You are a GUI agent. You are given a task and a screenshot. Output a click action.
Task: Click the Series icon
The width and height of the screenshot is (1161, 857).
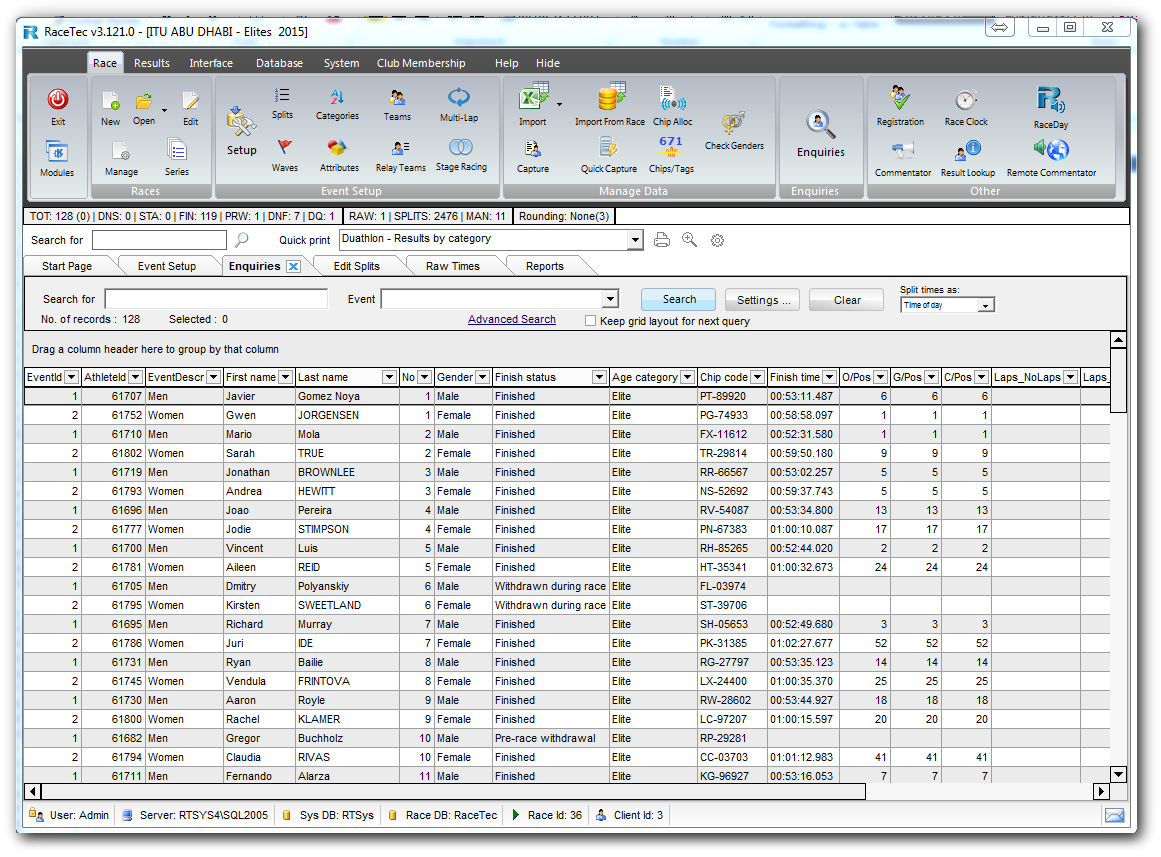point(176,150)
